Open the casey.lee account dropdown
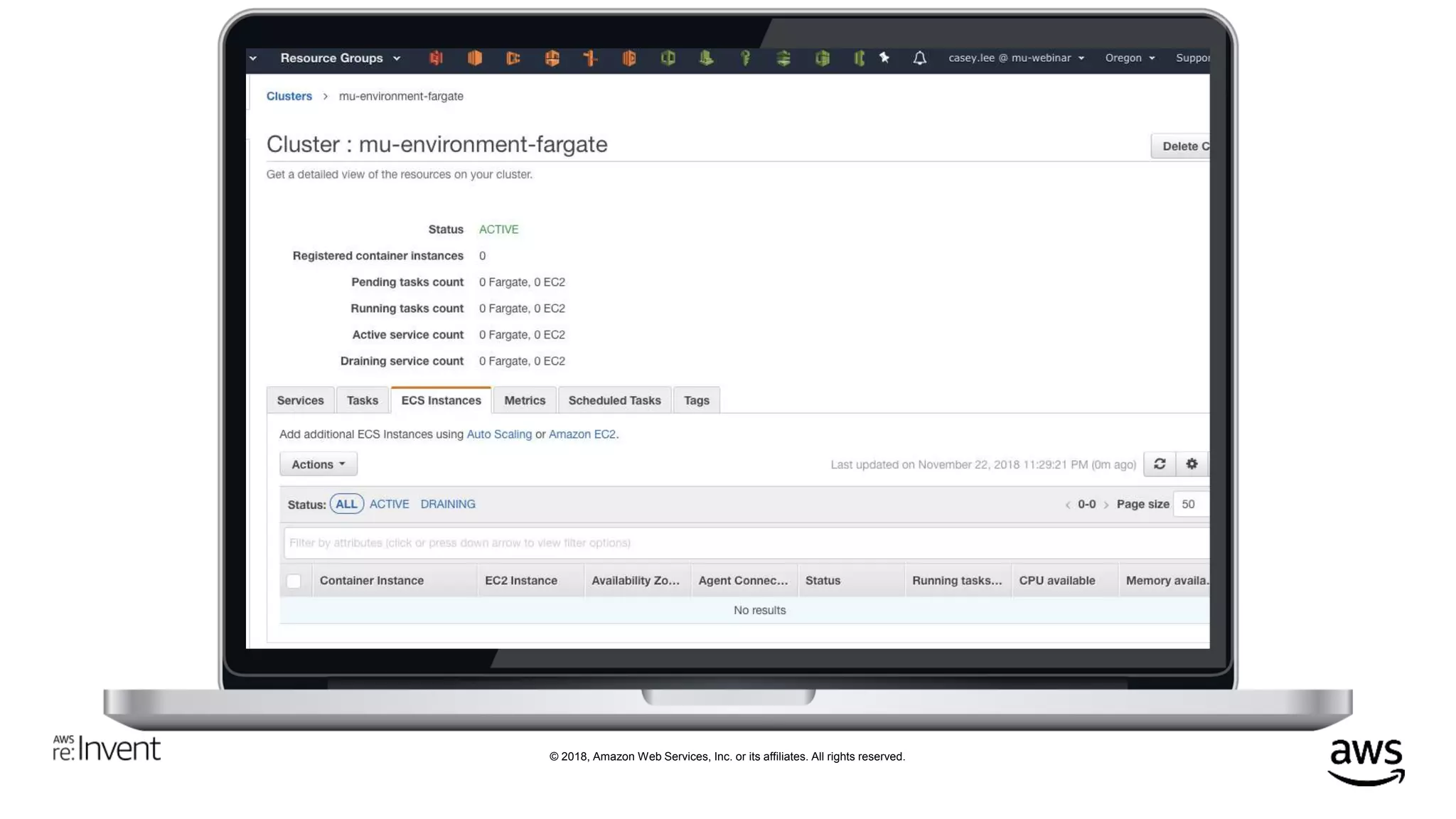This screenshot has width=1456, height=819. pos(1016,58)
